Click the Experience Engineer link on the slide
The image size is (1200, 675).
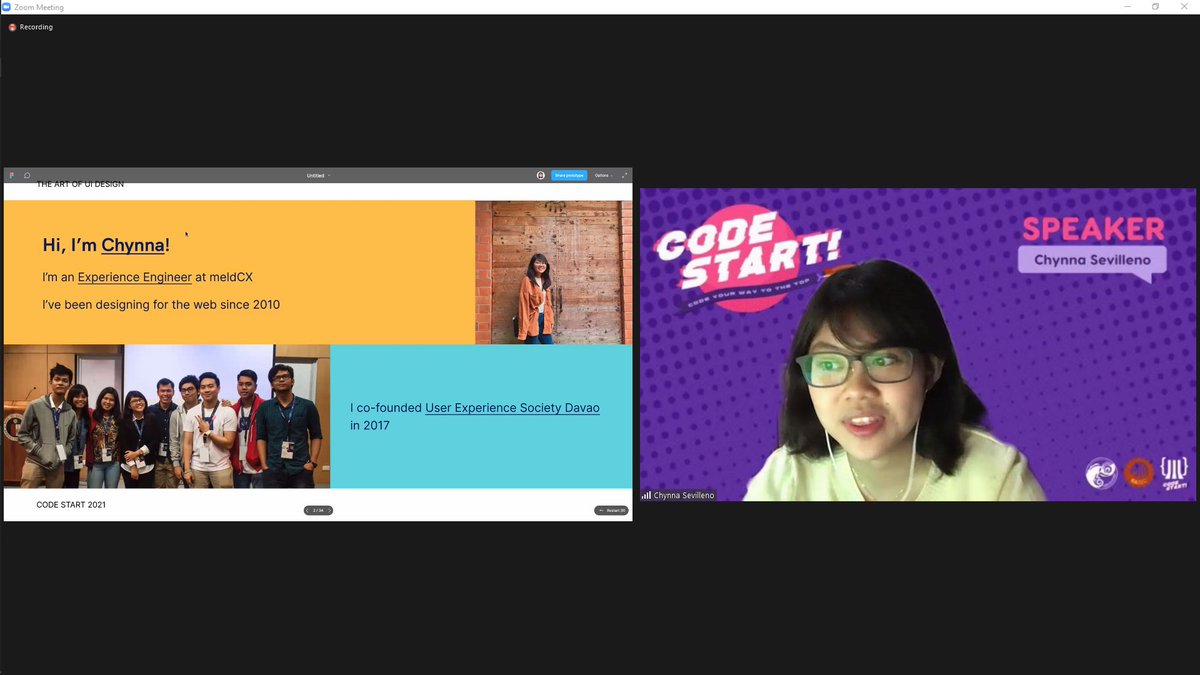click(x=135, y=277)
